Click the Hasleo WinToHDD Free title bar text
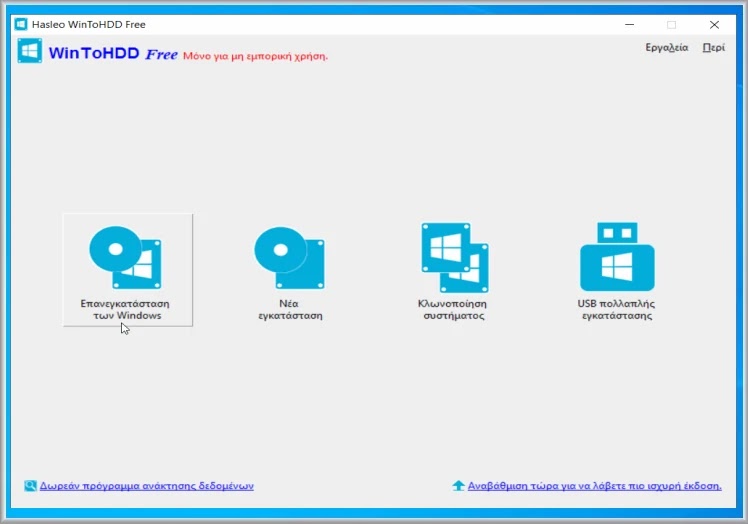The image size is (748, 524). pyautogui.click(x=89, y=24)
